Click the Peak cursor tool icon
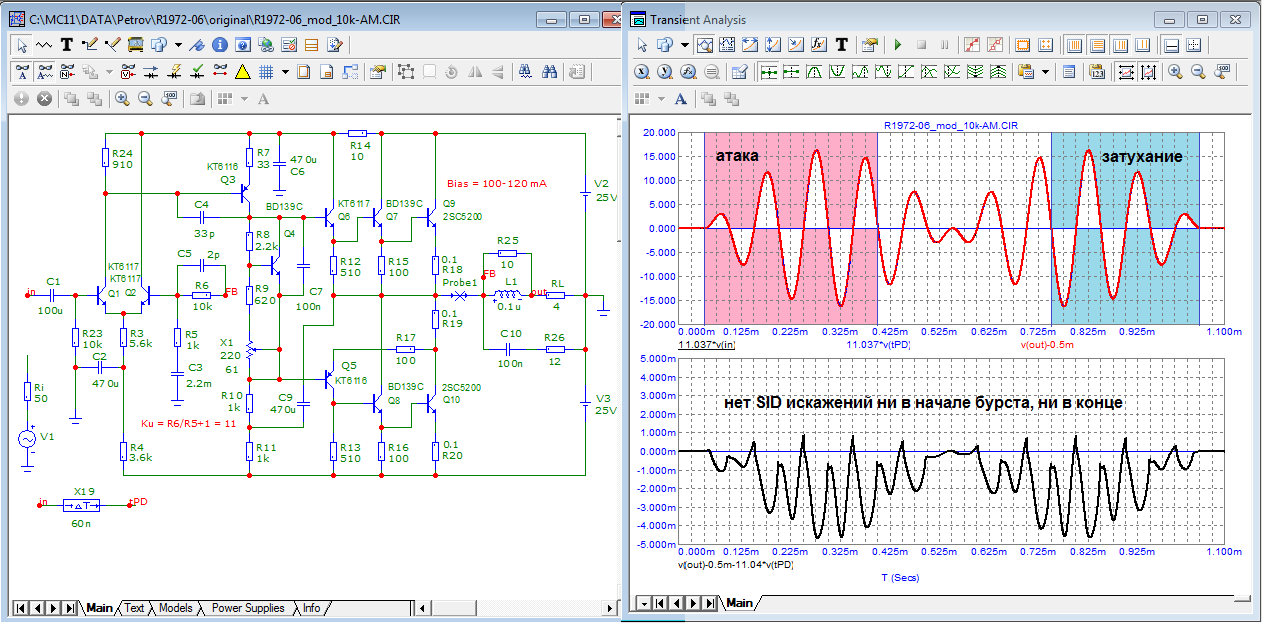Image resolution: width=1262 pixels, height=623 pixels. [x=813, y=72]
